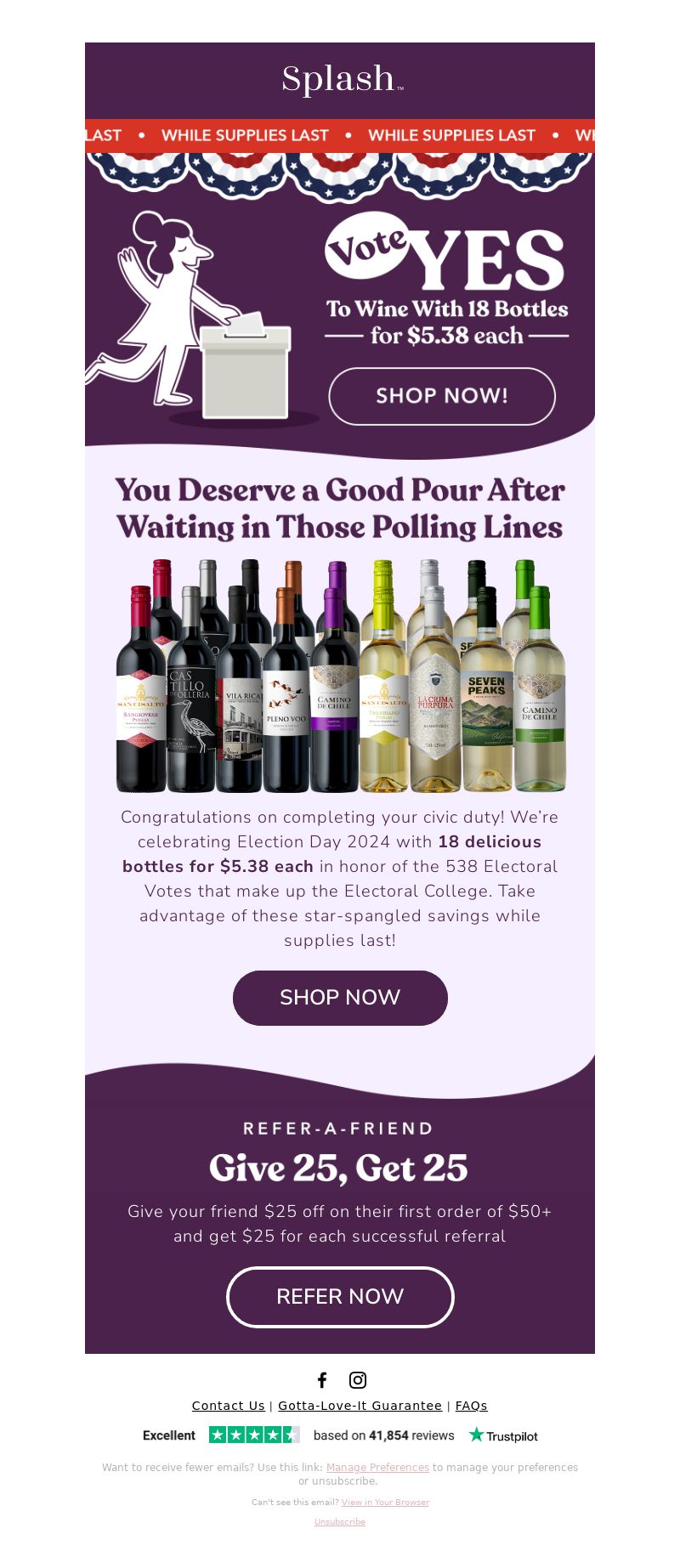This screenshot has width=680, height=1568.
Task: Click the Trustpilot star logo
Action: click(x=503, y=1435)
